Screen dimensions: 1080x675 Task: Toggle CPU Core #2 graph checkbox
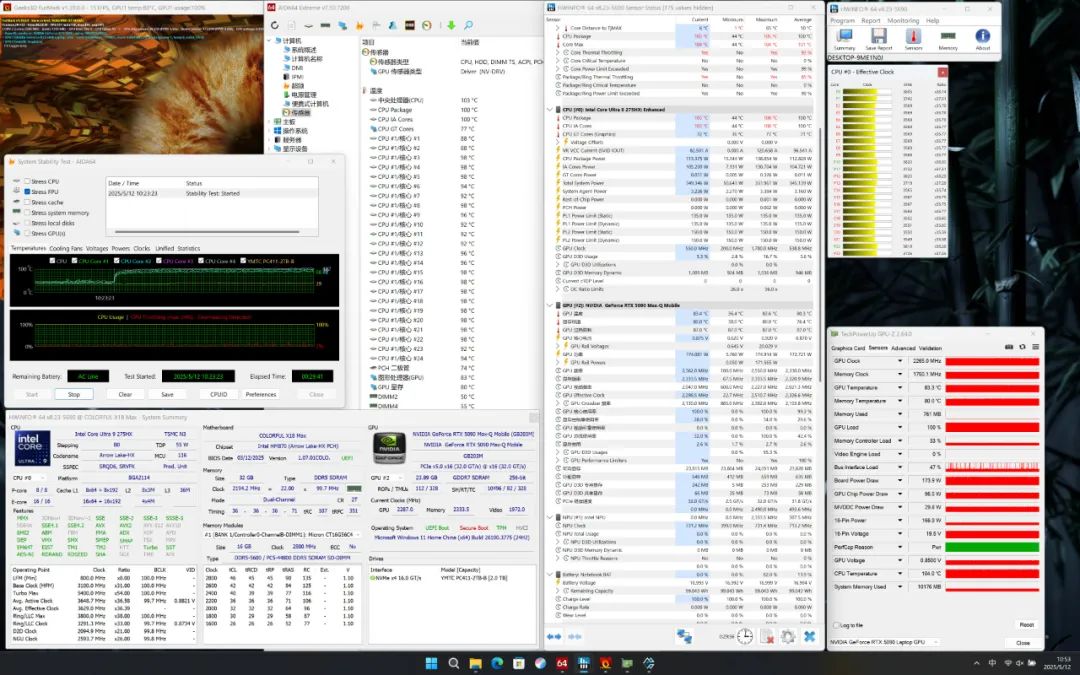coord(116,261)
